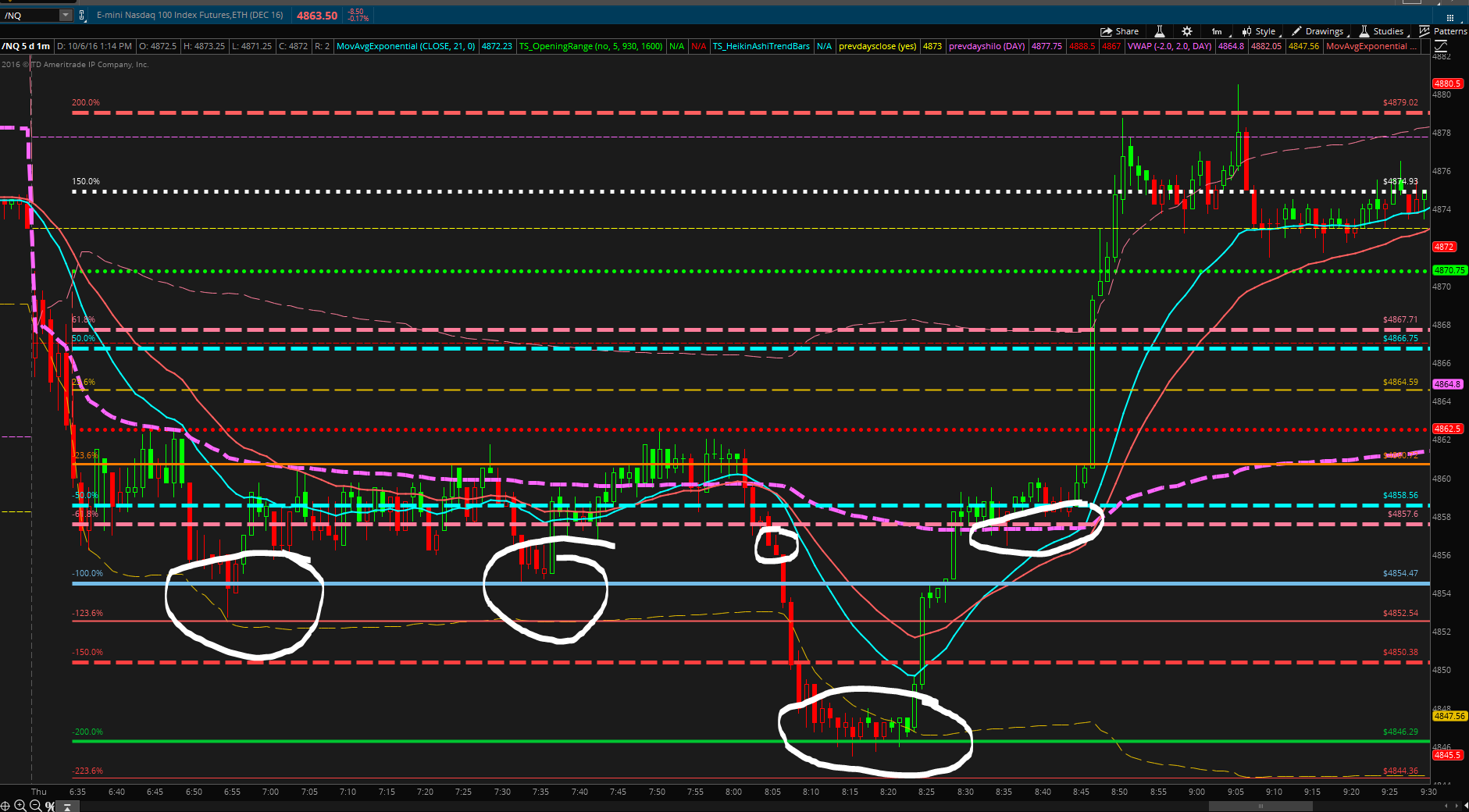Click the '4888.5' value in header
1469x812 pixels.
coord(1082,46)
